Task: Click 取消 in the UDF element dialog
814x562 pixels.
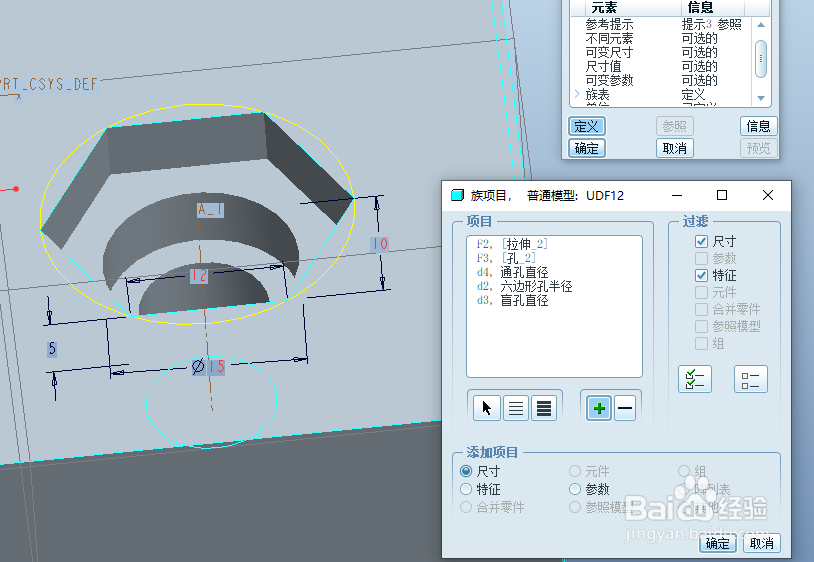Action: click(674, 148)
